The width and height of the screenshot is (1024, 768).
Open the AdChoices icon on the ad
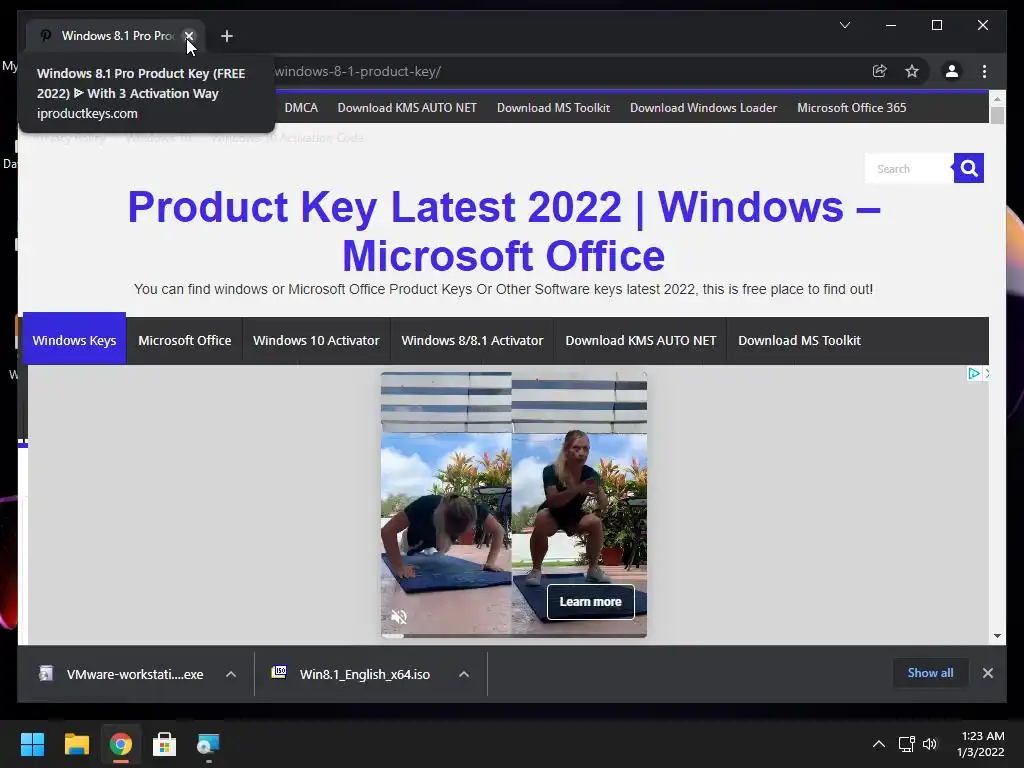tap(974, 374)
